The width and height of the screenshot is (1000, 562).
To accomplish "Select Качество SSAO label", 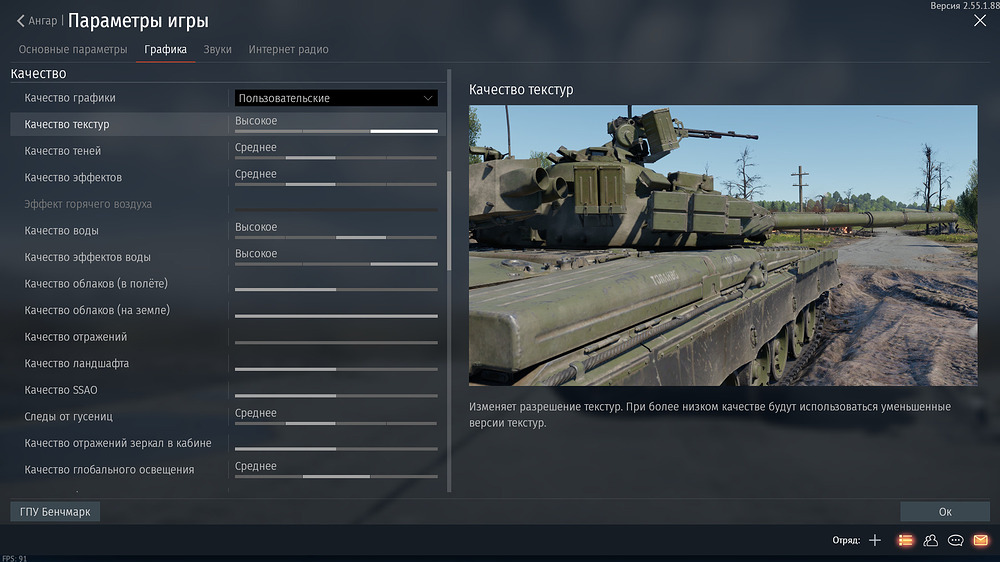I will coord(61,390).
